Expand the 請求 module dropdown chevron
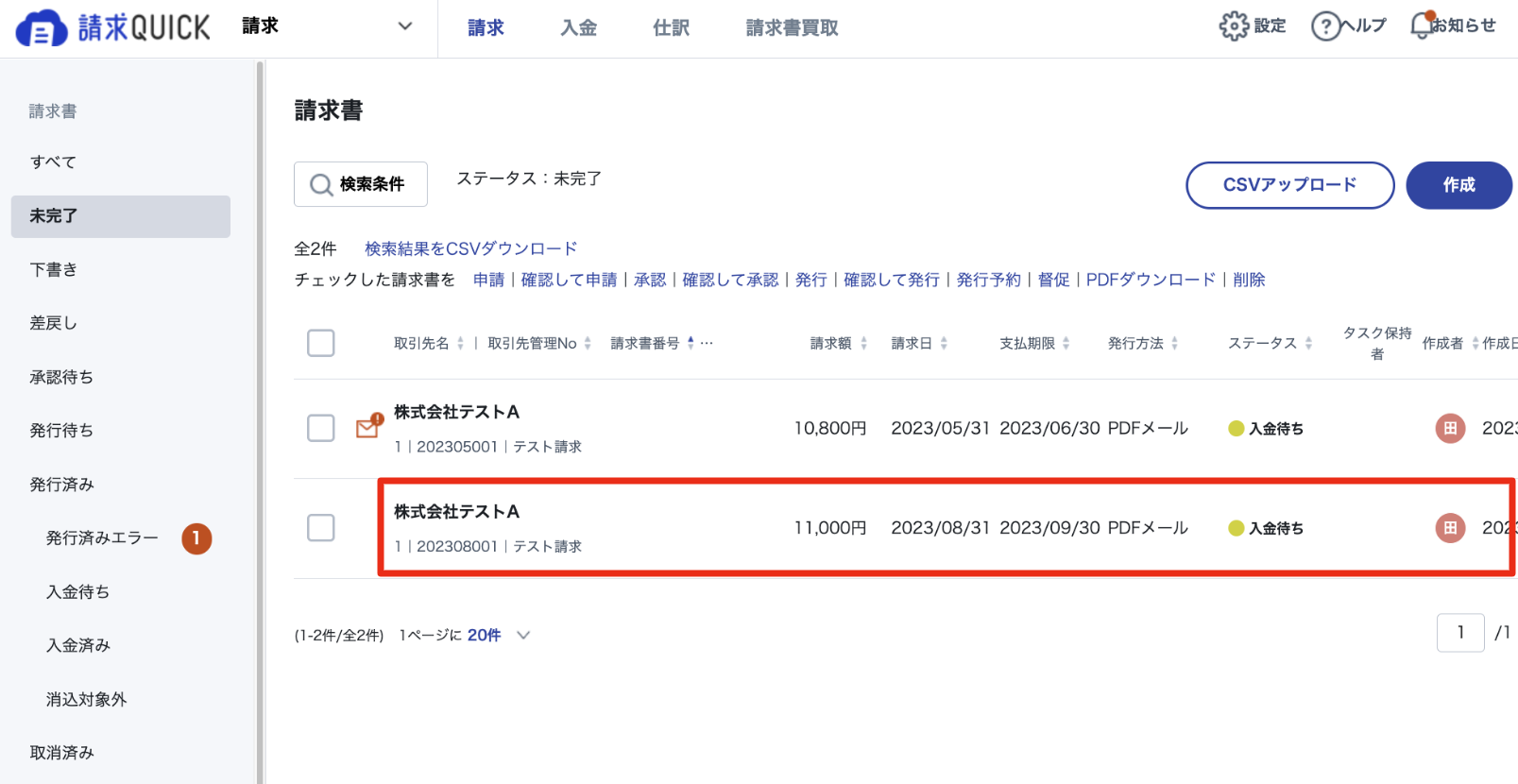This screenshot has width=1518, height=784. [405, 26]
